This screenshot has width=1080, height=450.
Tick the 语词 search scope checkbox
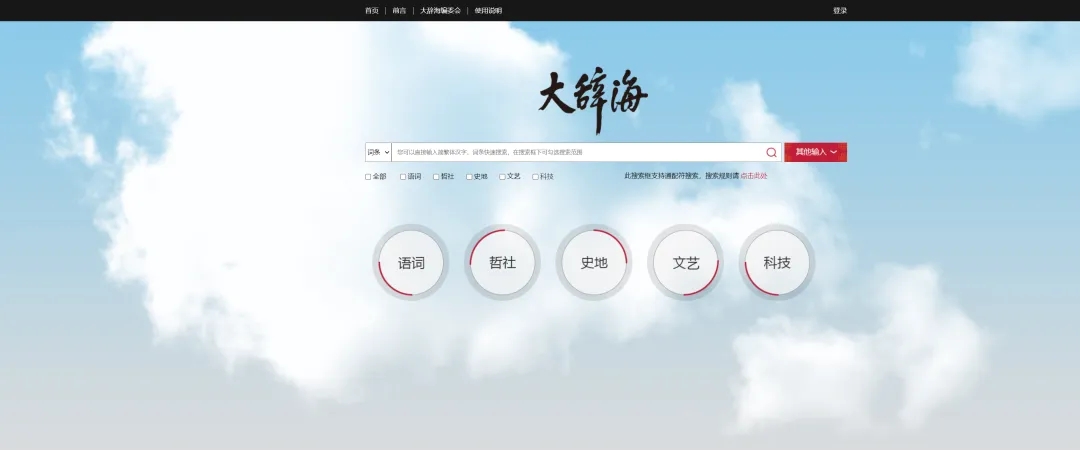(403, 177)
